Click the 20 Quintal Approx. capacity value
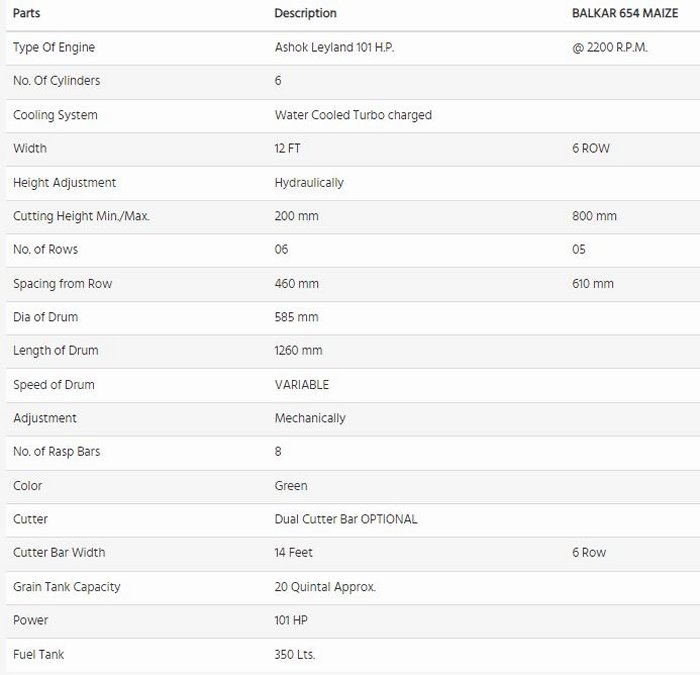Screen dimensions: 700x675 325,586
